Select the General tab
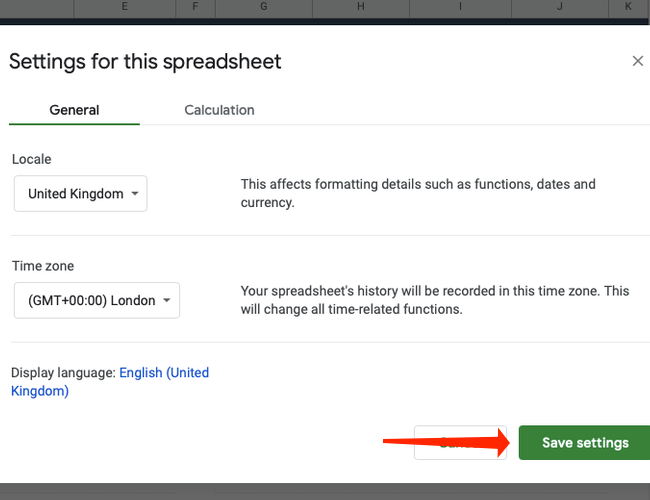The height and width of the screenshot is (500, 650). coord(74,110)
